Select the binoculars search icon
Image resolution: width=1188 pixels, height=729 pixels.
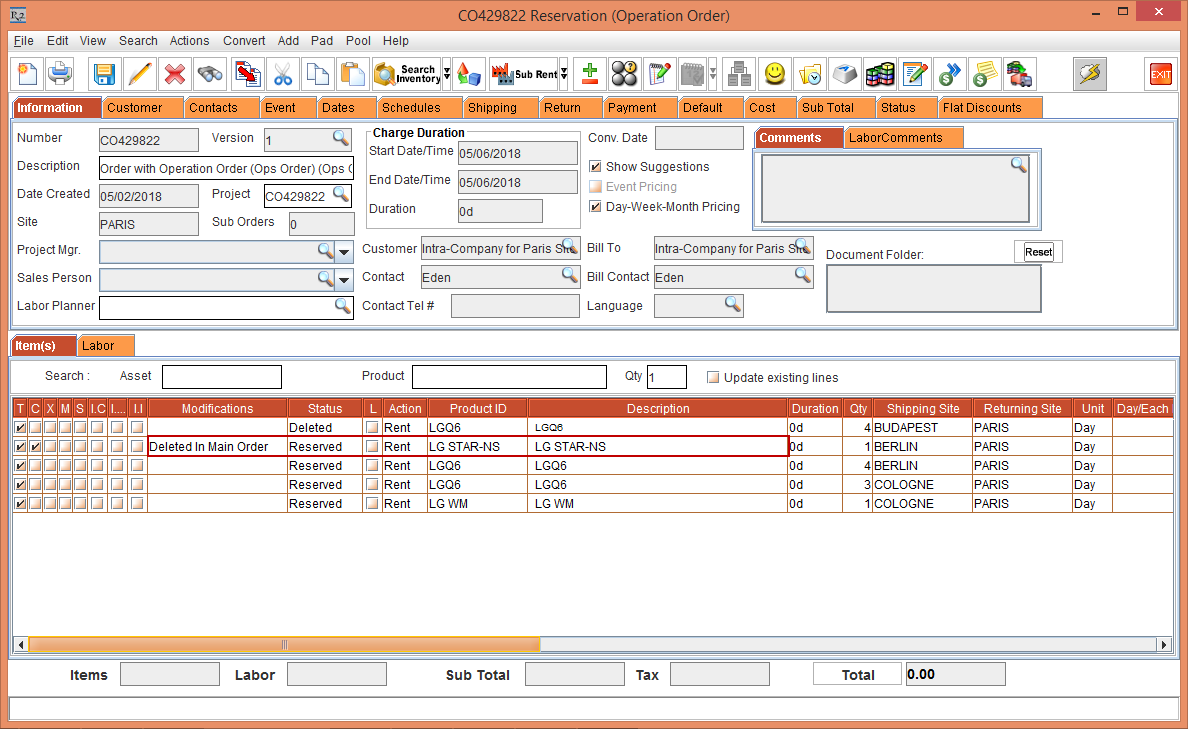208,74
